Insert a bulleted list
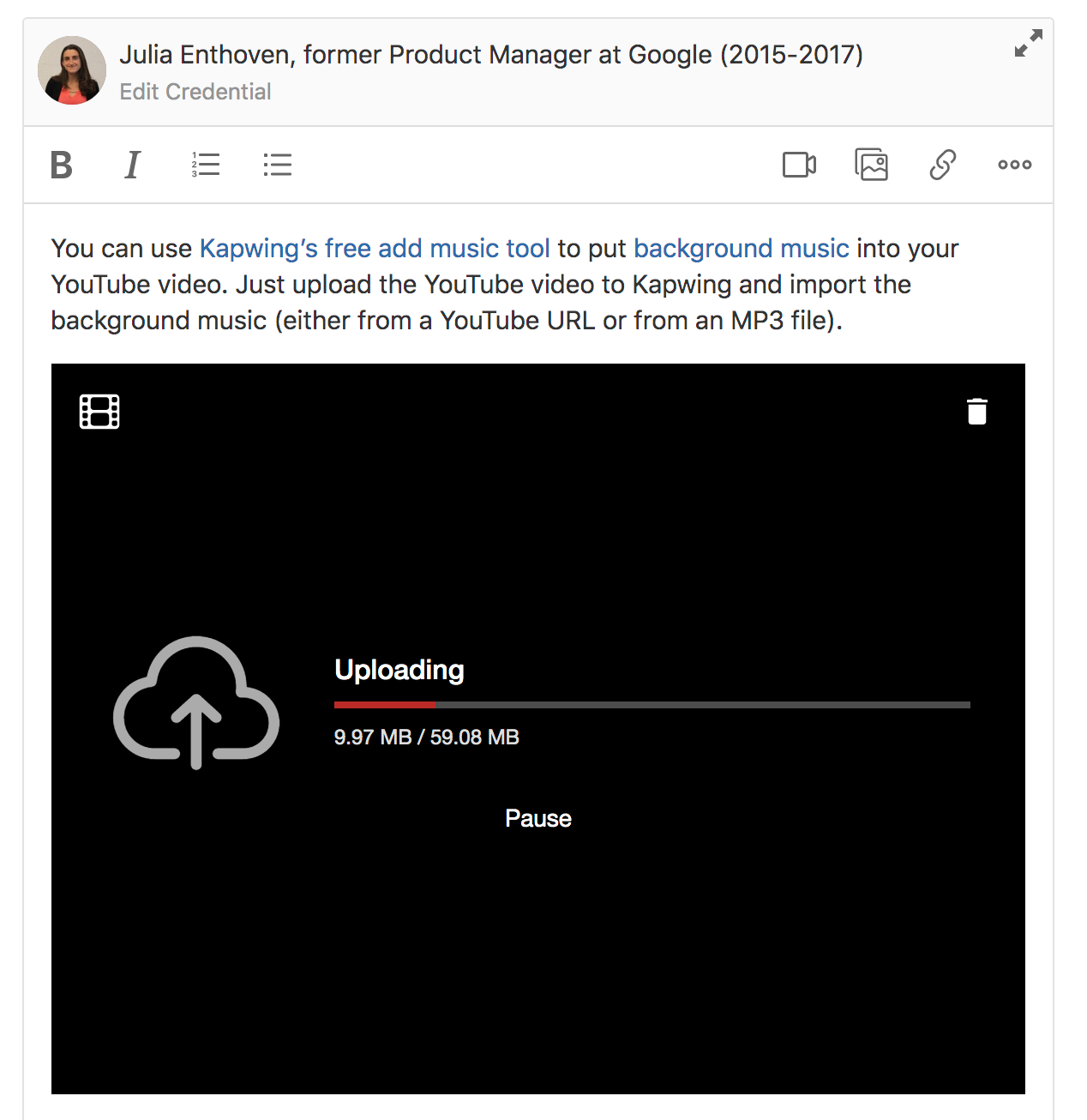Viewport: 1087px width, 1120px height. pos(278,165)
